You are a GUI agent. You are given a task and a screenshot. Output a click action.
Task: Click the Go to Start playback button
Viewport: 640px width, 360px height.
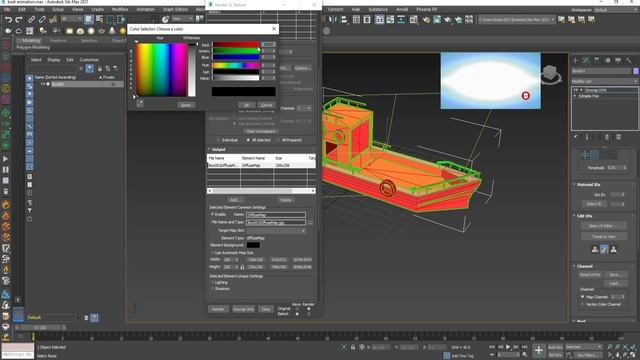point(493,347)
